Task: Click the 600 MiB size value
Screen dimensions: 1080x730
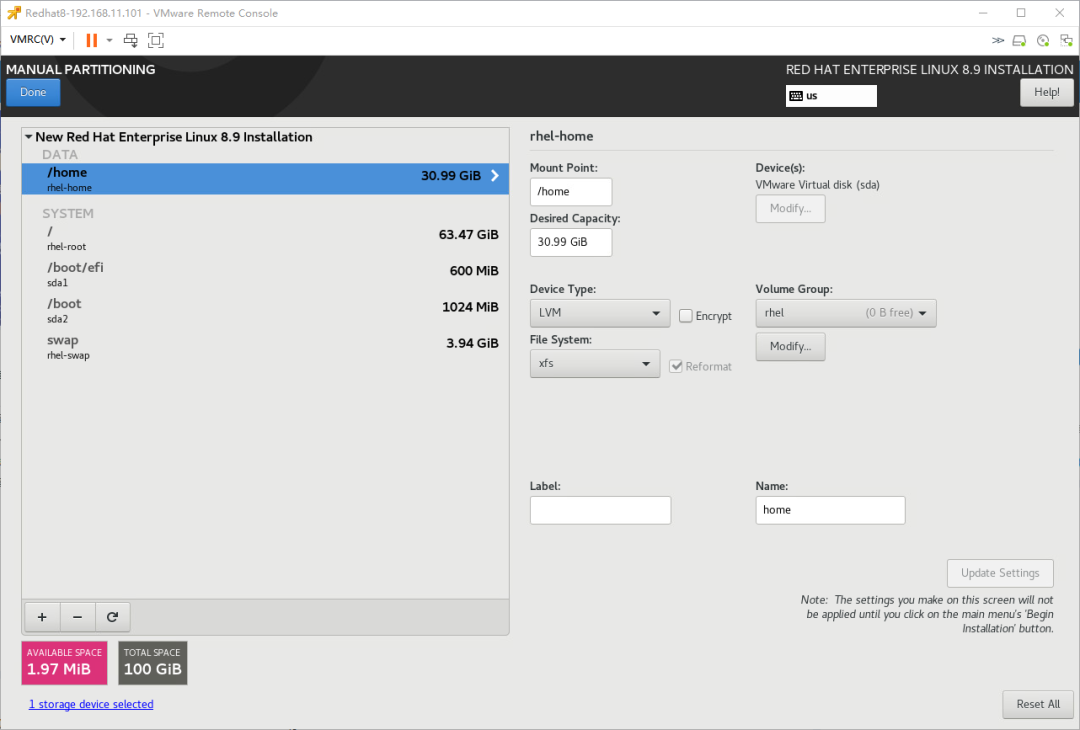Action: [474, 271]
